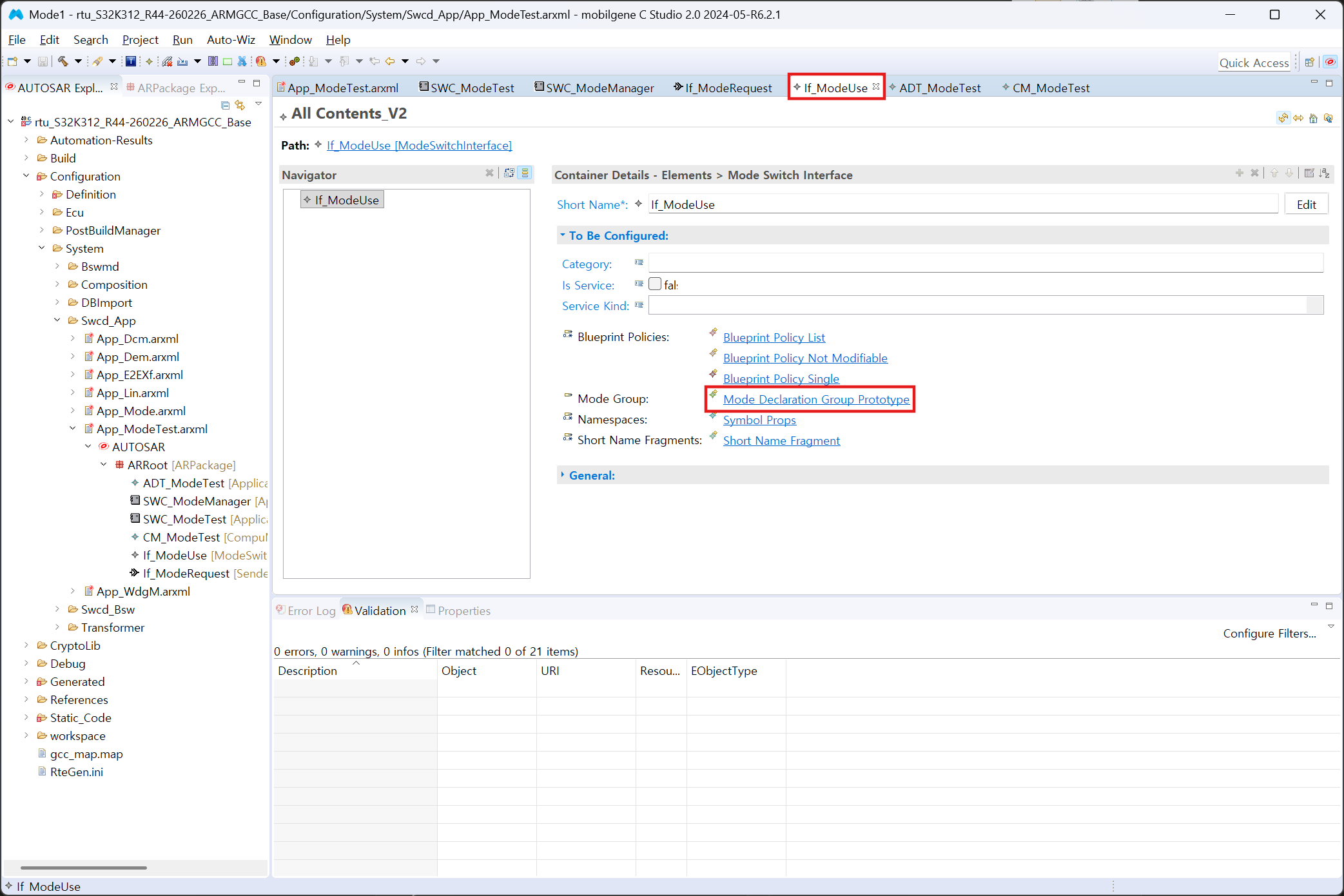Switch to the Error Log tab
This screenshot has width=1344, height=896.
(x=306, y=610)
